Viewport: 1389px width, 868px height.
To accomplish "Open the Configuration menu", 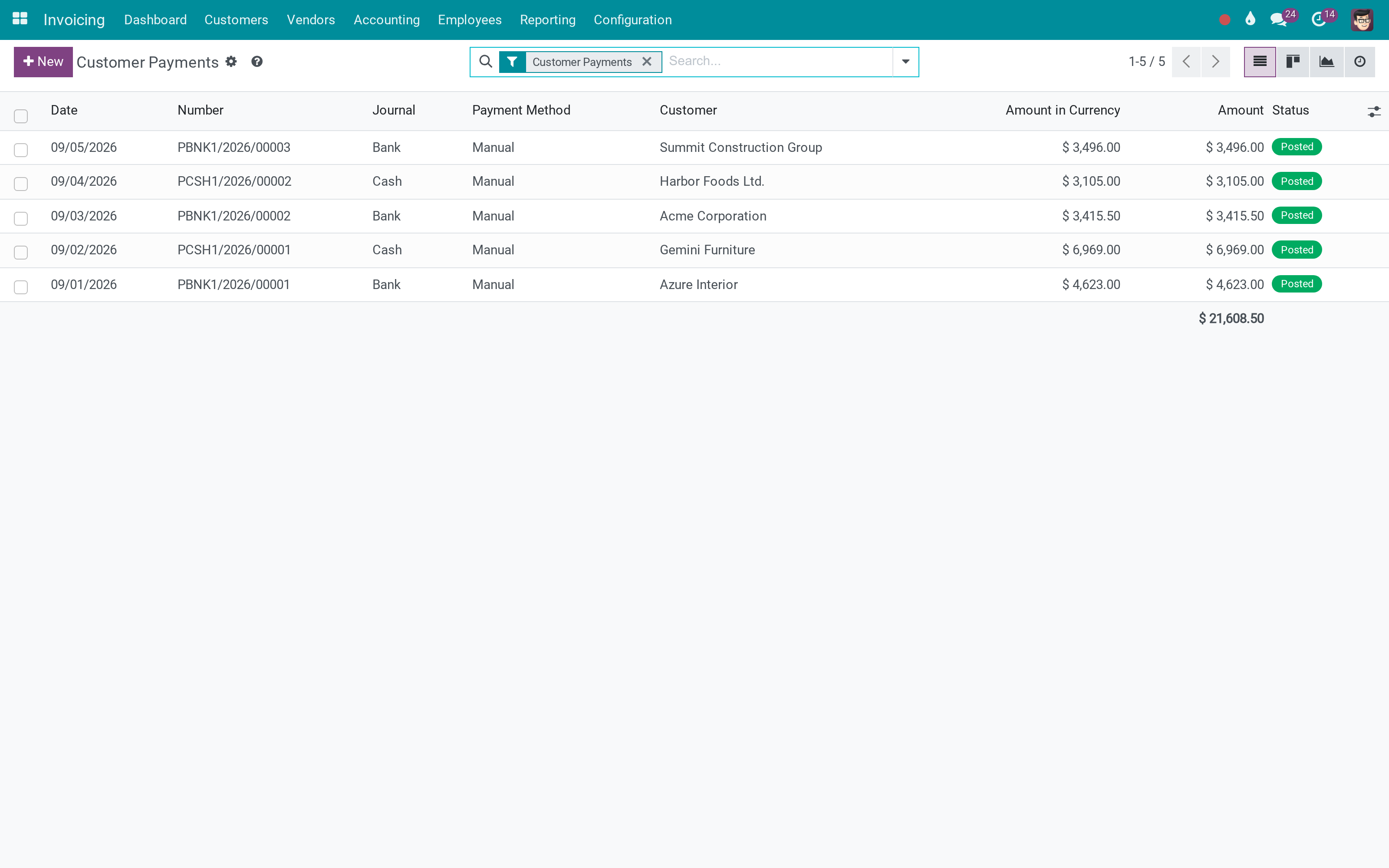I will click(632, 20).
